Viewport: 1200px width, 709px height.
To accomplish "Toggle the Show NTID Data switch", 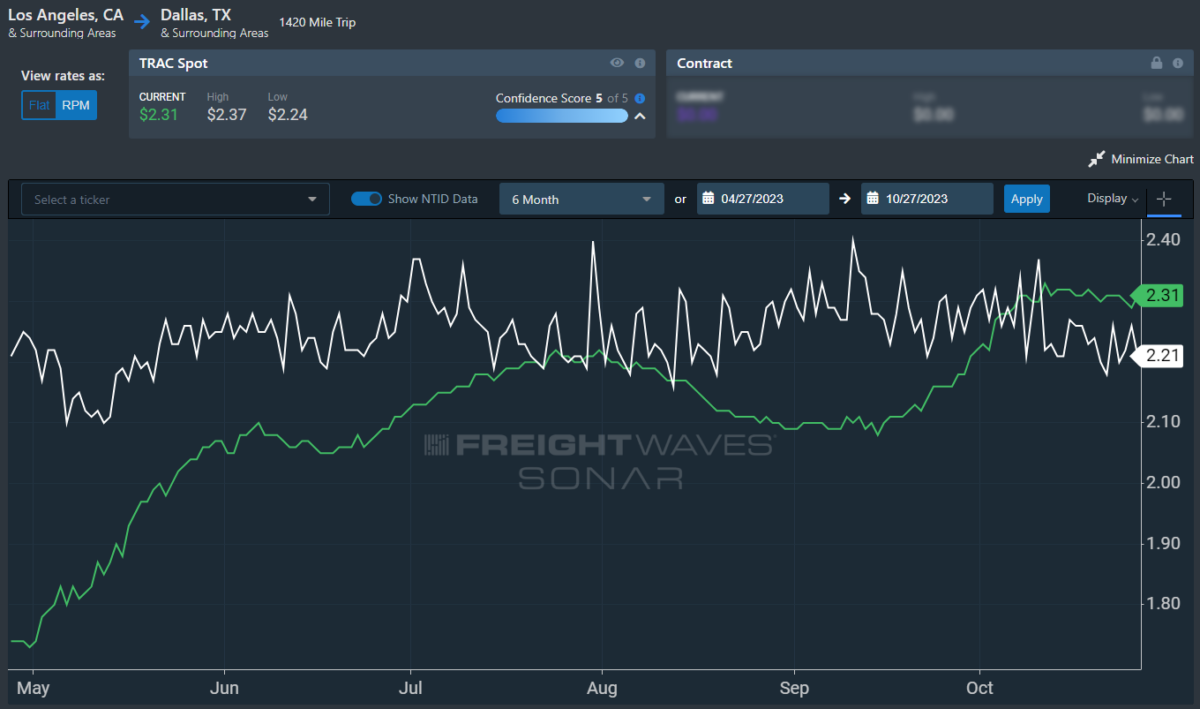I will pyautogui.click(x=366, y=198).
